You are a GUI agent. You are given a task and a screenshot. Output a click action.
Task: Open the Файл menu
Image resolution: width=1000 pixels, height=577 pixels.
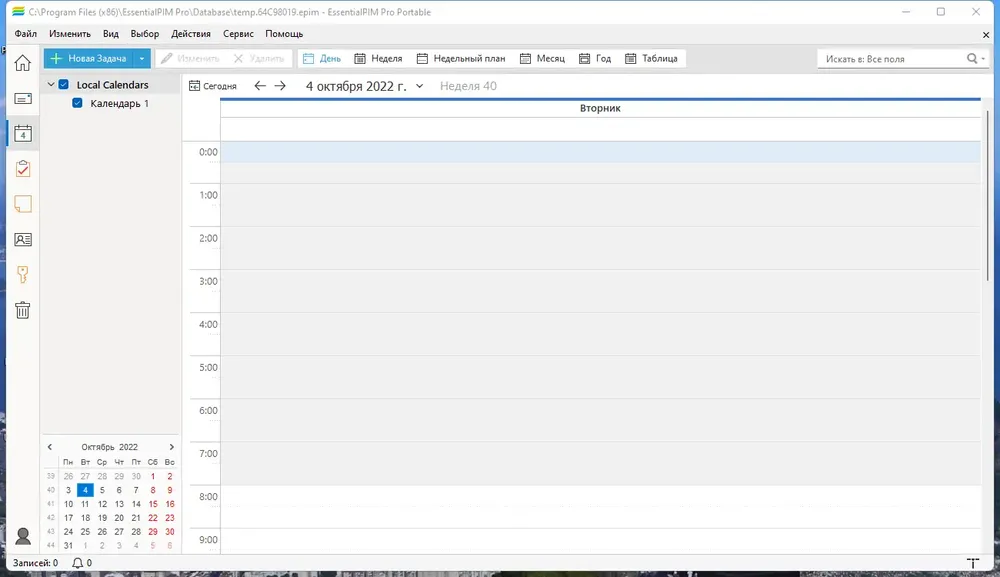26,34
